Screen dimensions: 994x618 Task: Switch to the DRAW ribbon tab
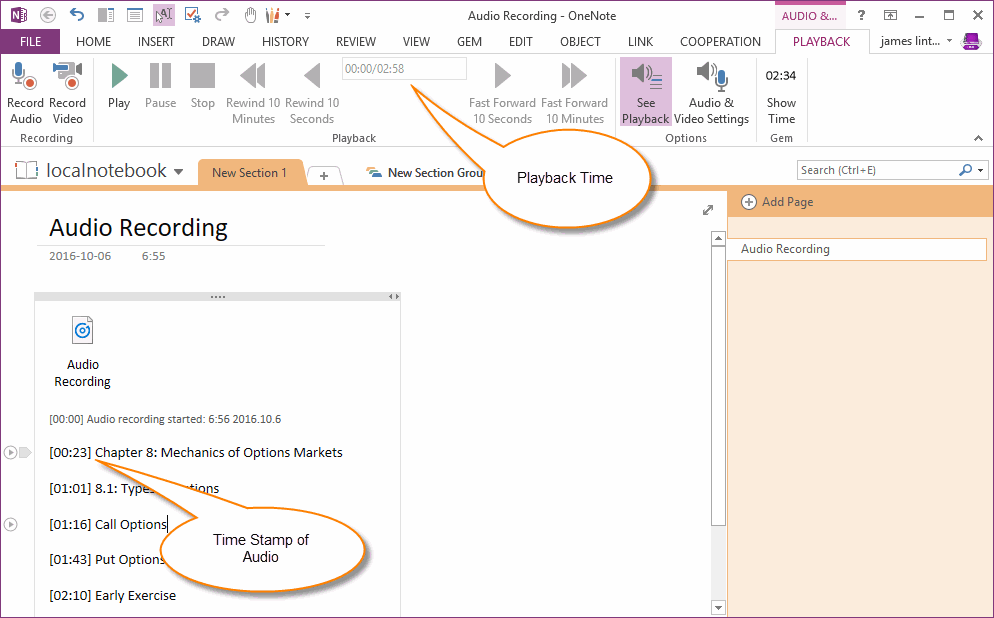(x=219, y=42)
